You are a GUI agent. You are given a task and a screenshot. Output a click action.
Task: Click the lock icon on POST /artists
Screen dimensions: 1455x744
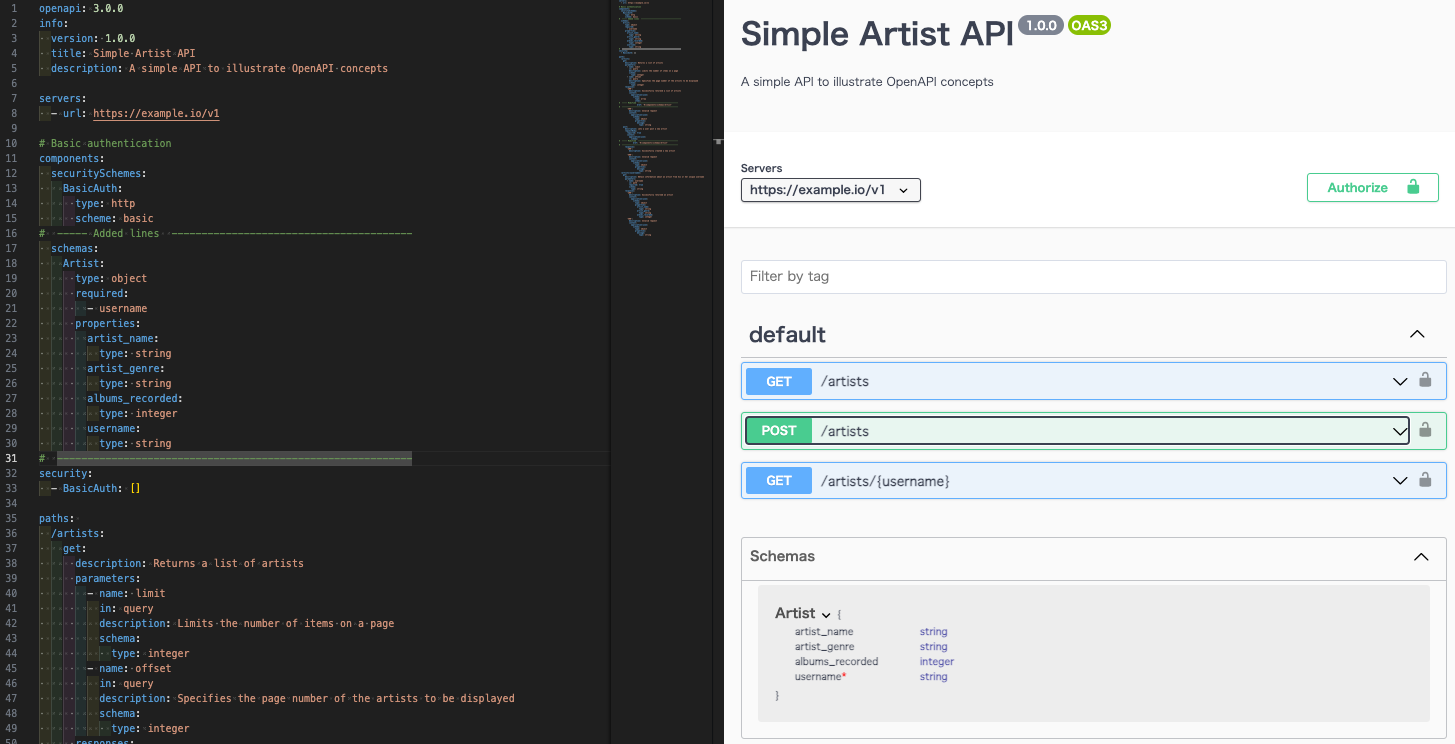1425,430
